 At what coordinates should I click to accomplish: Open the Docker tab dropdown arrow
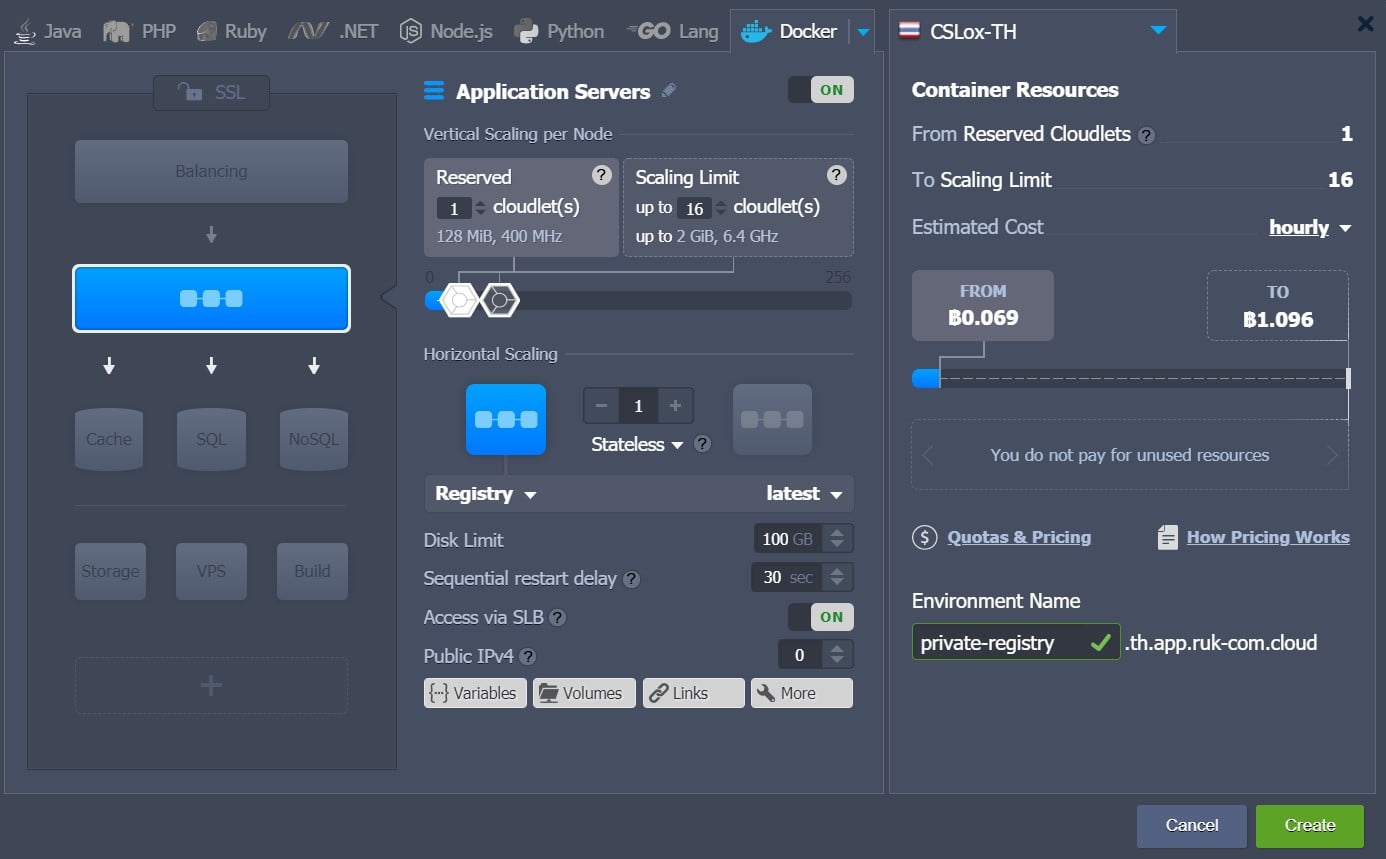(863, 32)
